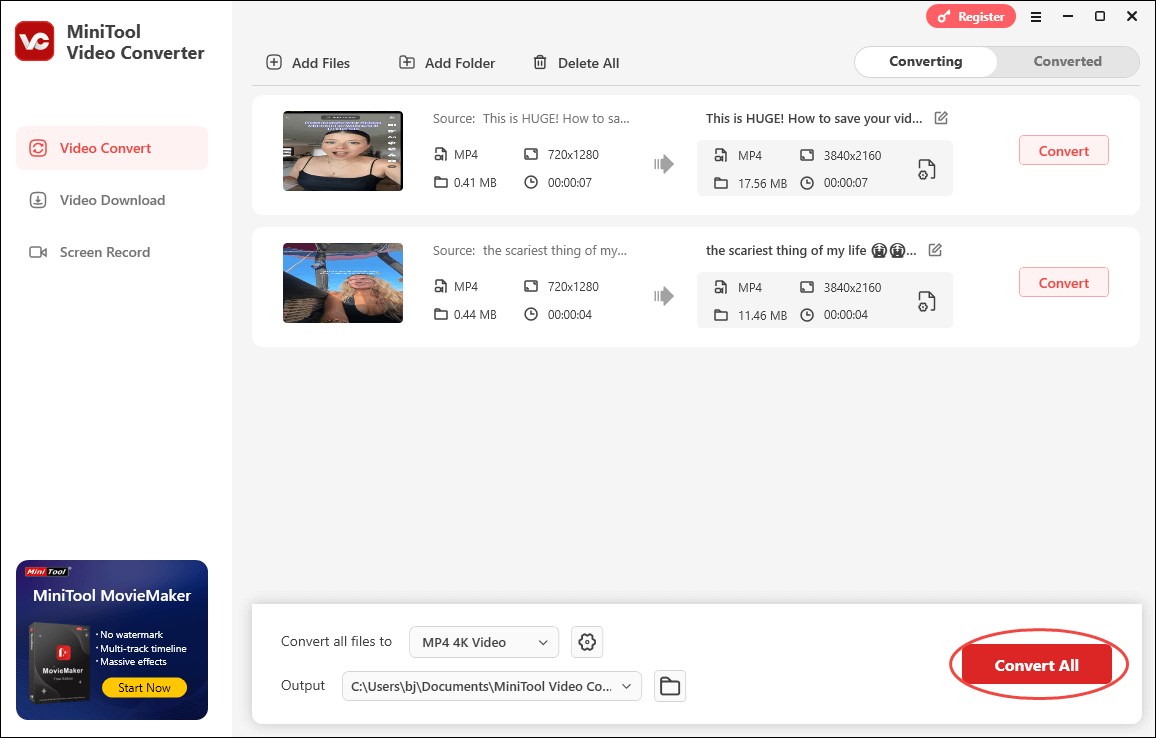Click second video's '720x1280' source resolution
This screenshot has height=738, width=1156.
(x=573, y=286)
